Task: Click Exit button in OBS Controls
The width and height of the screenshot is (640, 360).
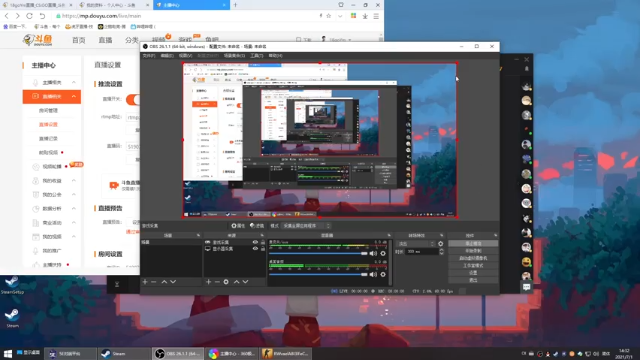Action: (x=473, y=280)
